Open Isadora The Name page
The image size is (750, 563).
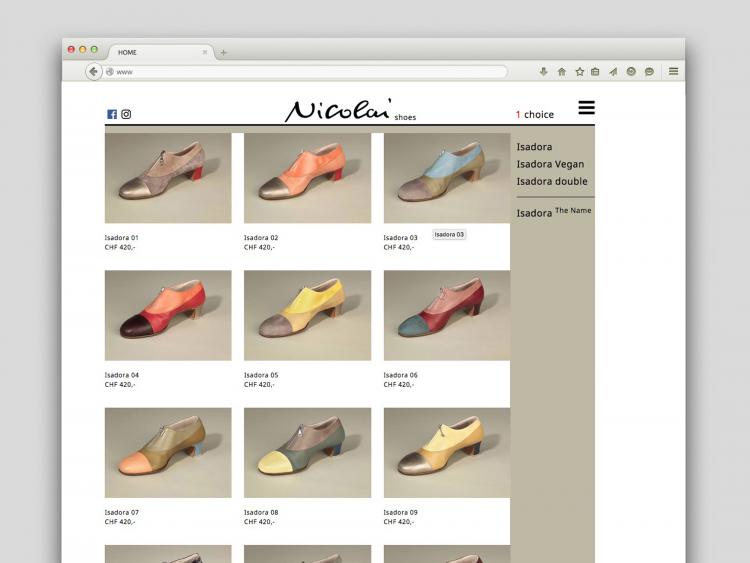[554, 212]
